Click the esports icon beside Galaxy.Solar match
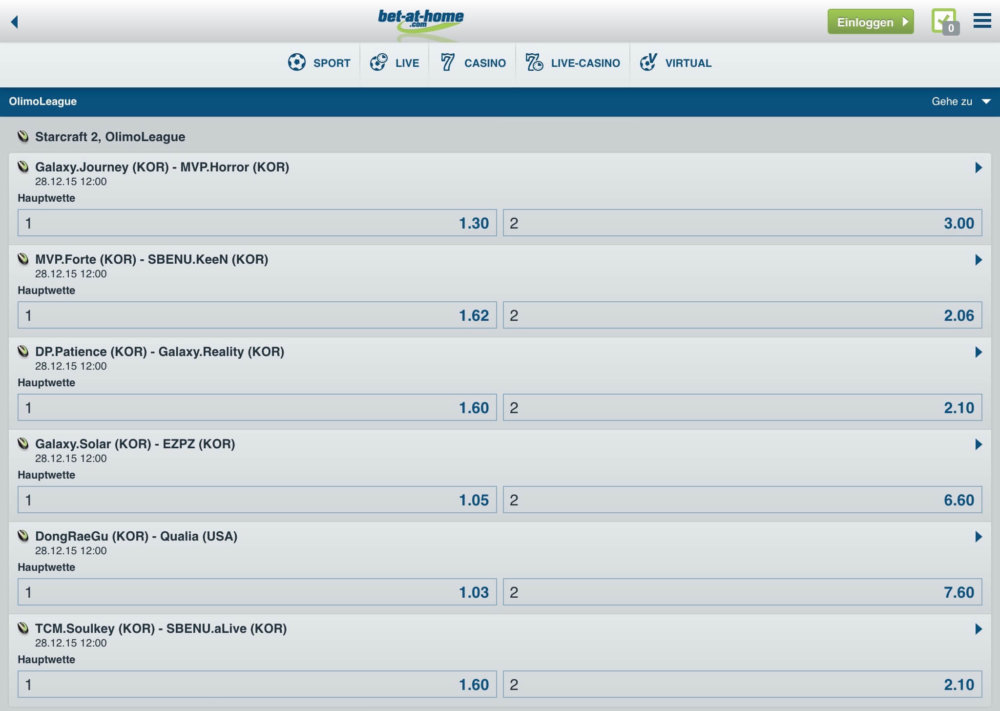This screenshot has width=1000, height=711. tap(23, 444)
